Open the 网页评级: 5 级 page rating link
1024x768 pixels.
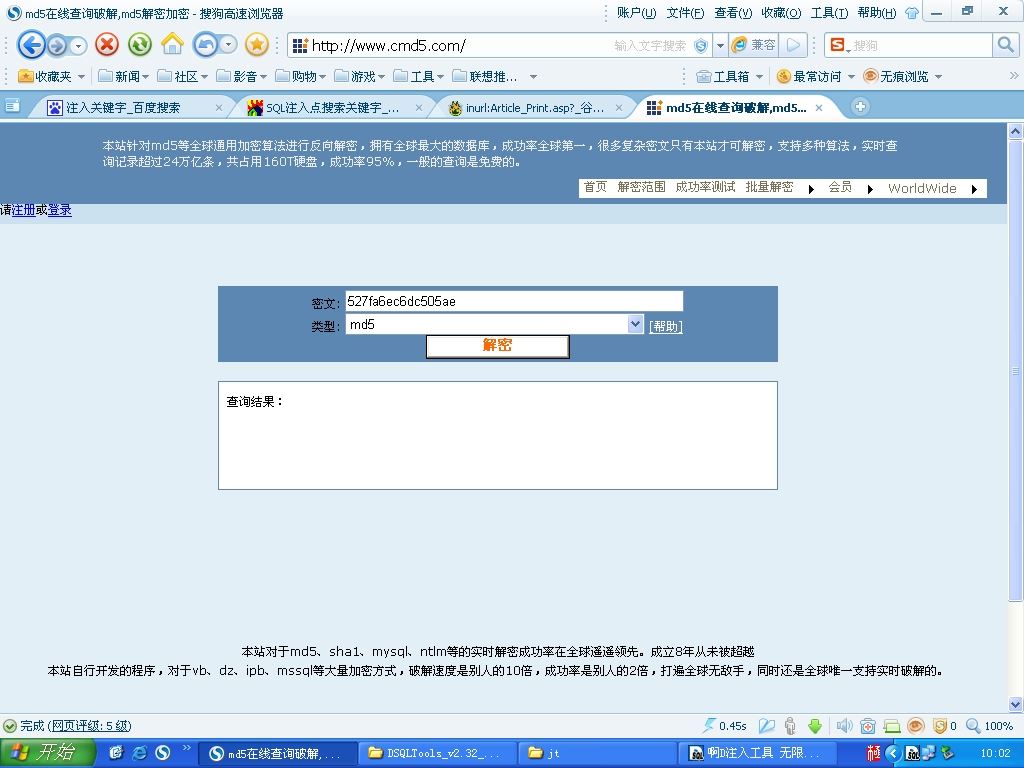click(90, 726)
